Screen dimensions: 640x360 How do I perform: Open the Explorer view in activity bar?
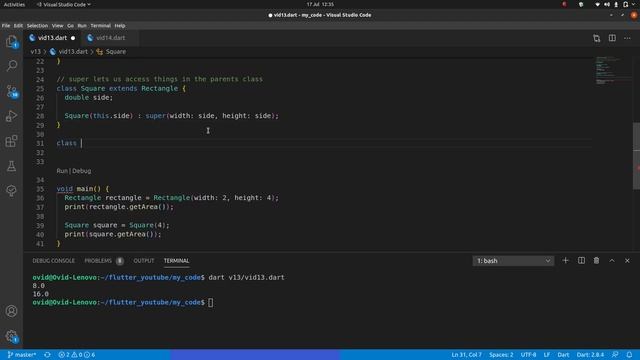coord(11,41)
